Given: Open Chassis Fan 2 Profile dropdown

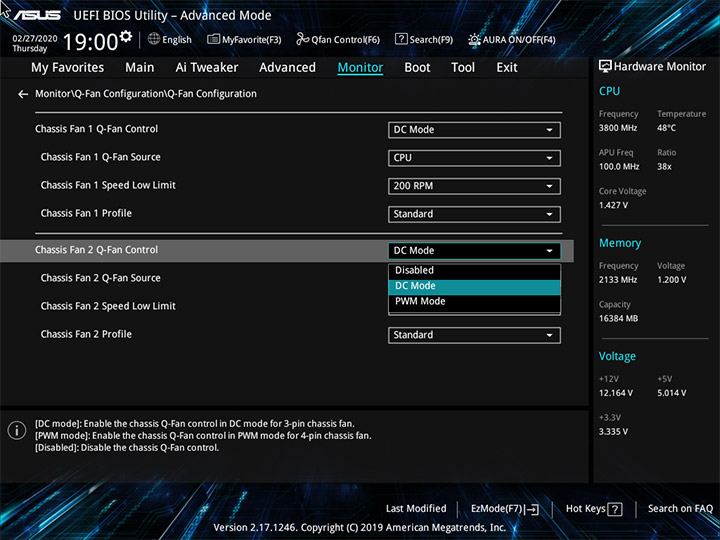Looking at the screenshot, I should click(474, 335).
